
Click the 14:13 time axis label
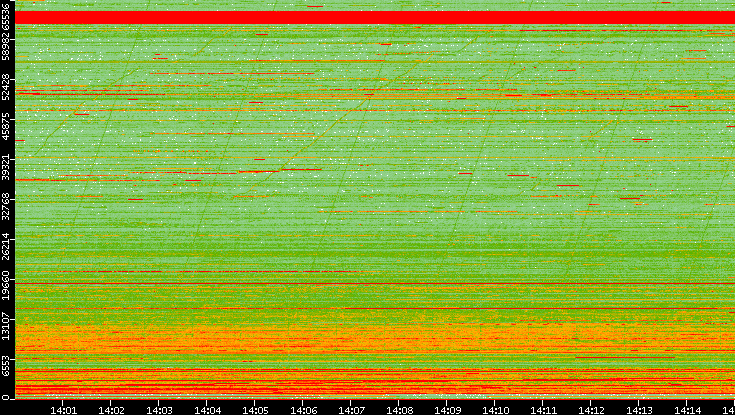[x=638, y=410]
